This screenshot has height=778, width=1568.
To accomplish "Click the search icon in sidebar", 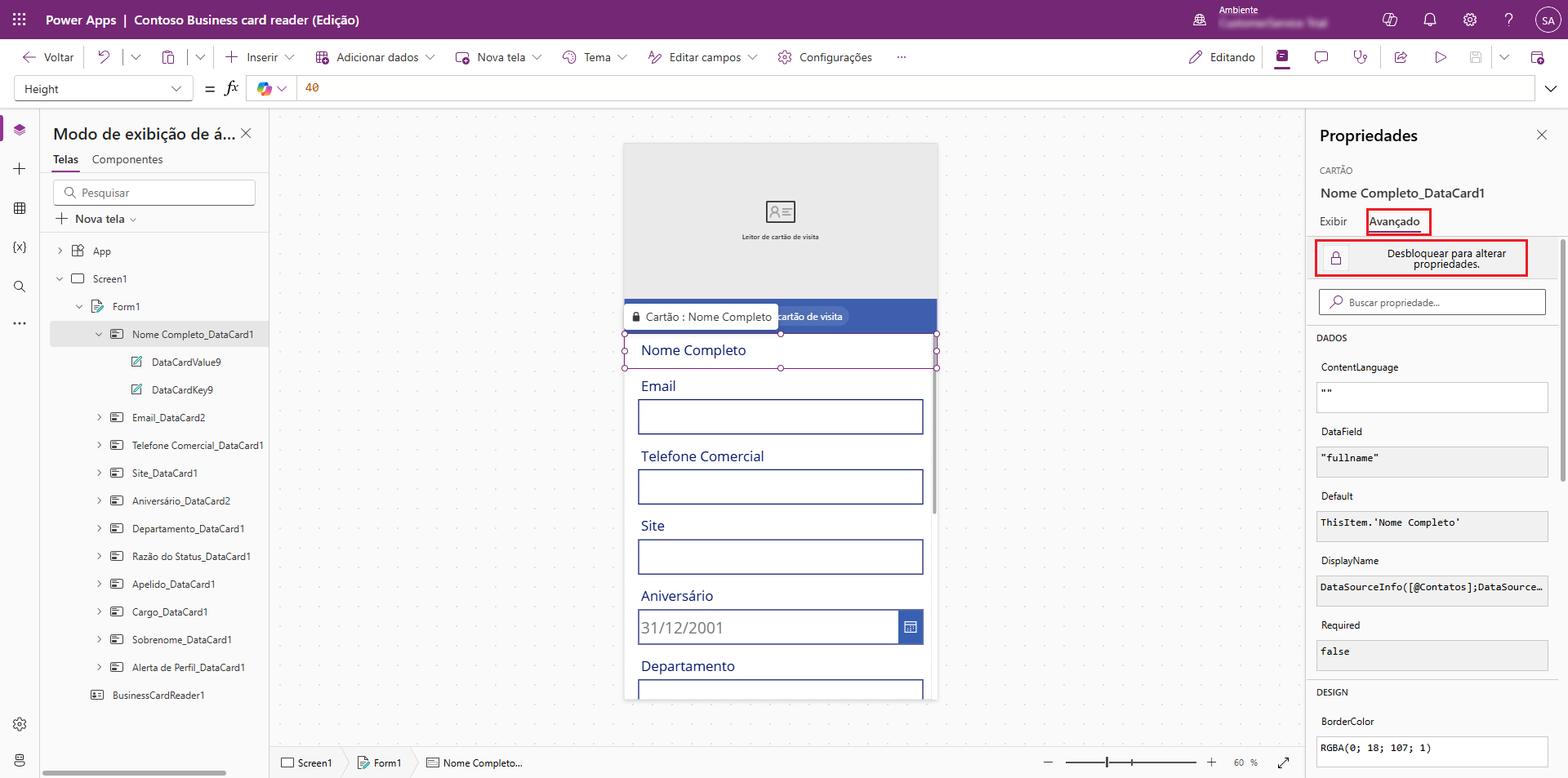I will tap(20, 287).
